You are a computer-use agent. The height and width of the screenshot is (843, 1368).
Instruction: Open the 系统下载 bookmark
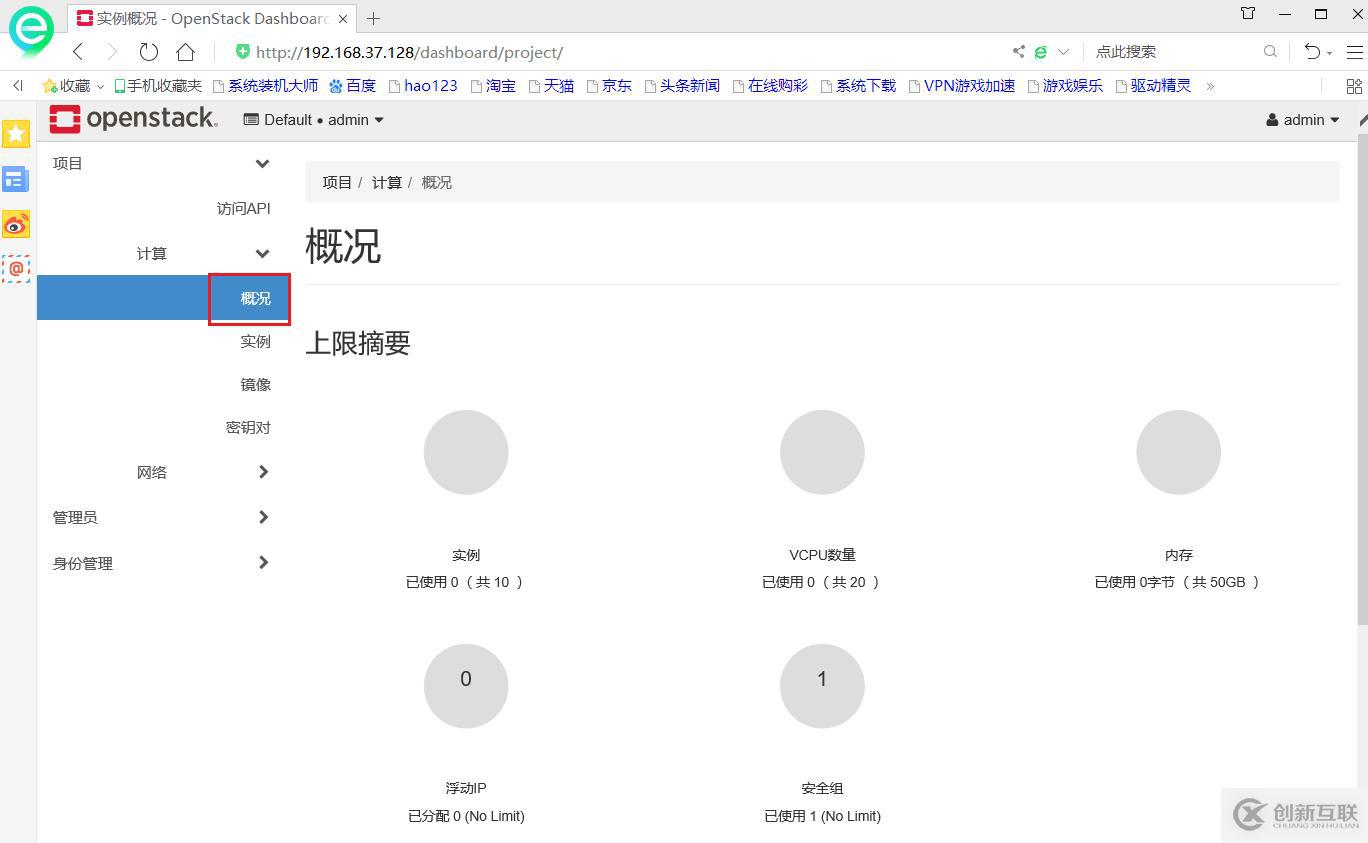point(858,86)
